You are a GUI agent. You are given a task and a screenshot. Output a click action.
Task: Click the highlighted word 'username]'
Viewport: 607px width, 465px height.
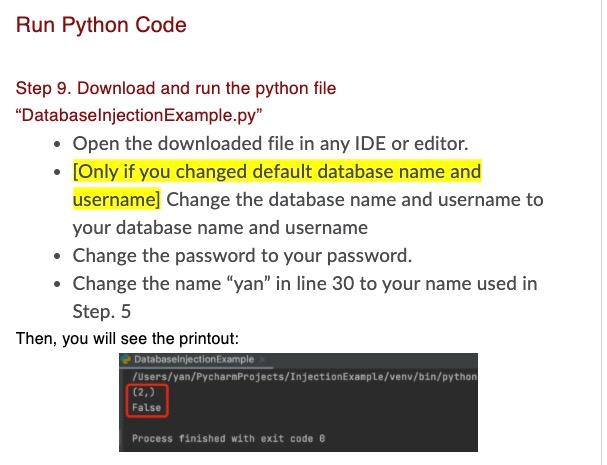(116, 199)
